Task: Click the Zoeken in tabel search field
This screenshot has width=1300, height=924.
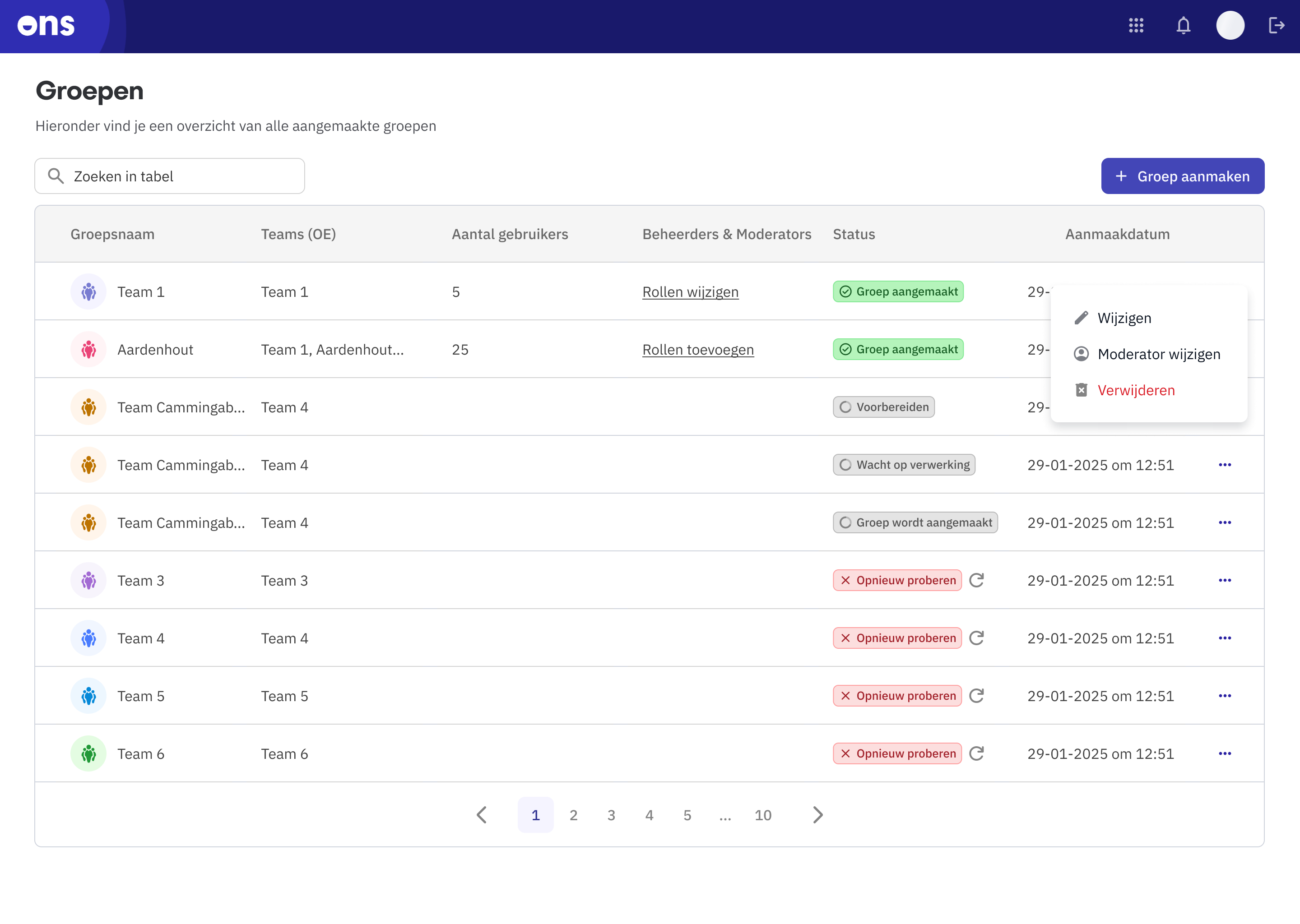Action: point(170,176)
